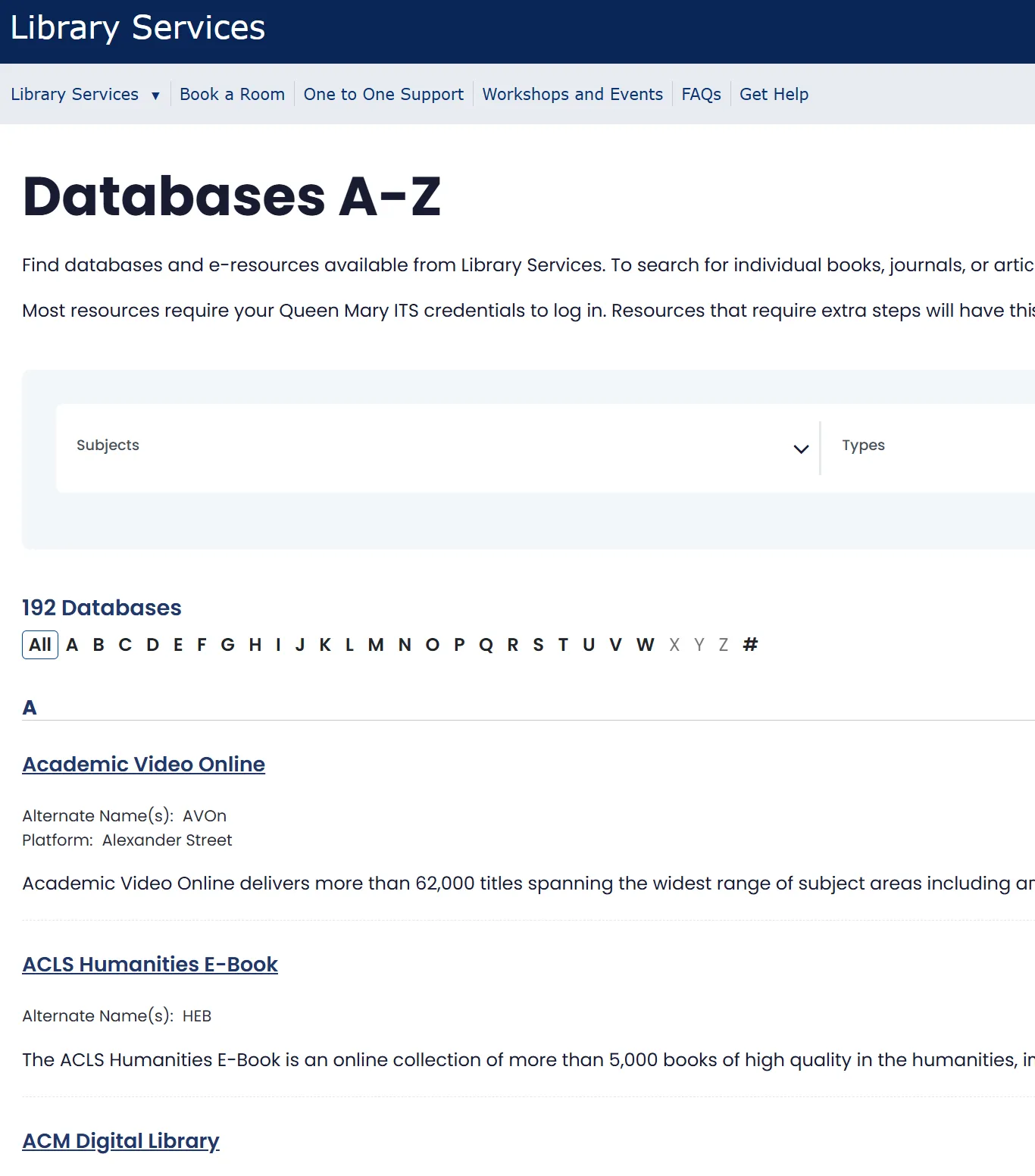Filter databases by letter C
Image resolution: width=1035 pixels, height=1176 pixels.
(125, 645)
